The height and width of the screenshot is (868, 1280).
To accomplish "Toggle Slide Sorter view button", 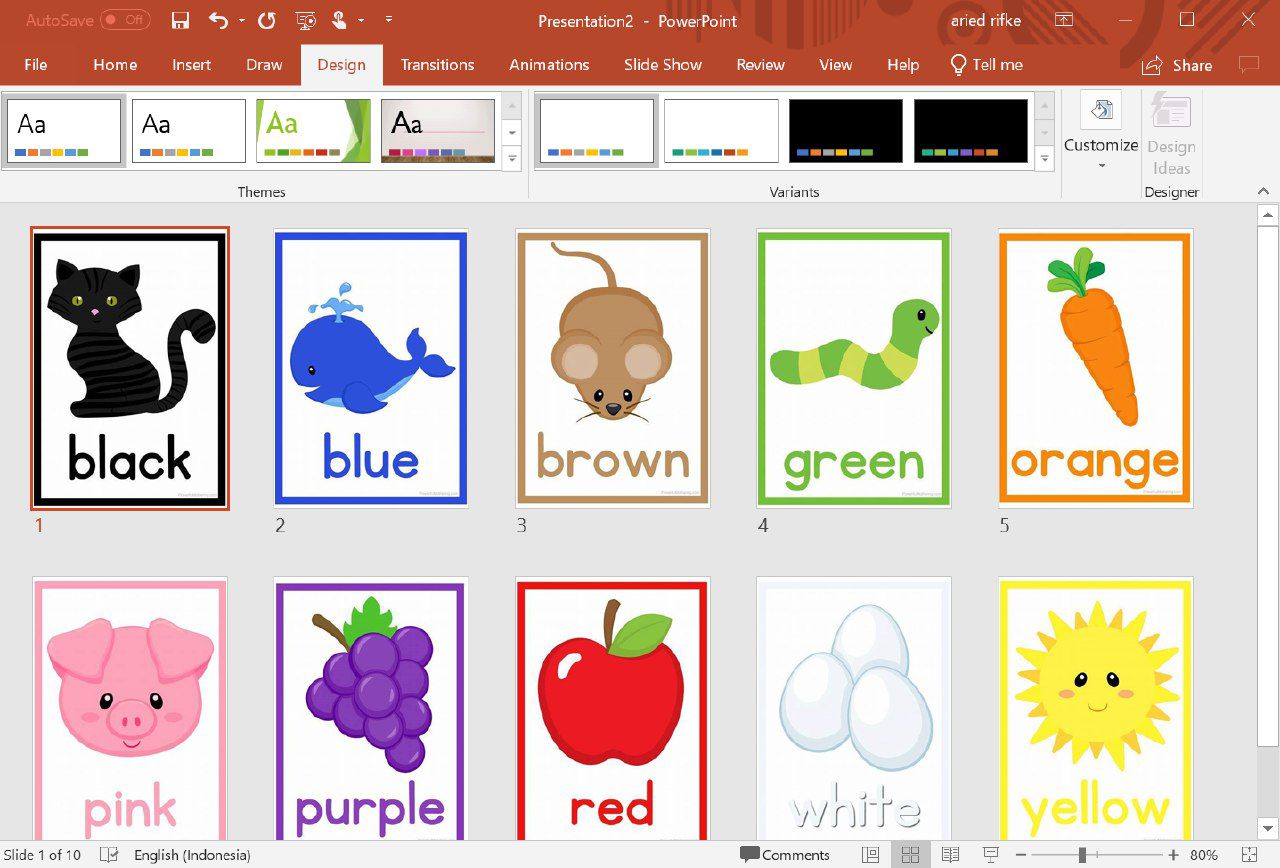I will [x=910, y=855].
